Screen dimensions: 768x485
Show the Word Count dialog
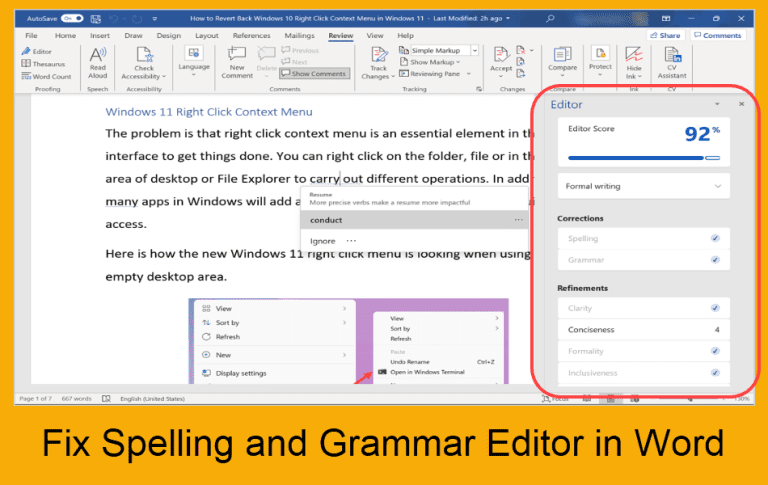pyautogui.click(x=47, y=76)
